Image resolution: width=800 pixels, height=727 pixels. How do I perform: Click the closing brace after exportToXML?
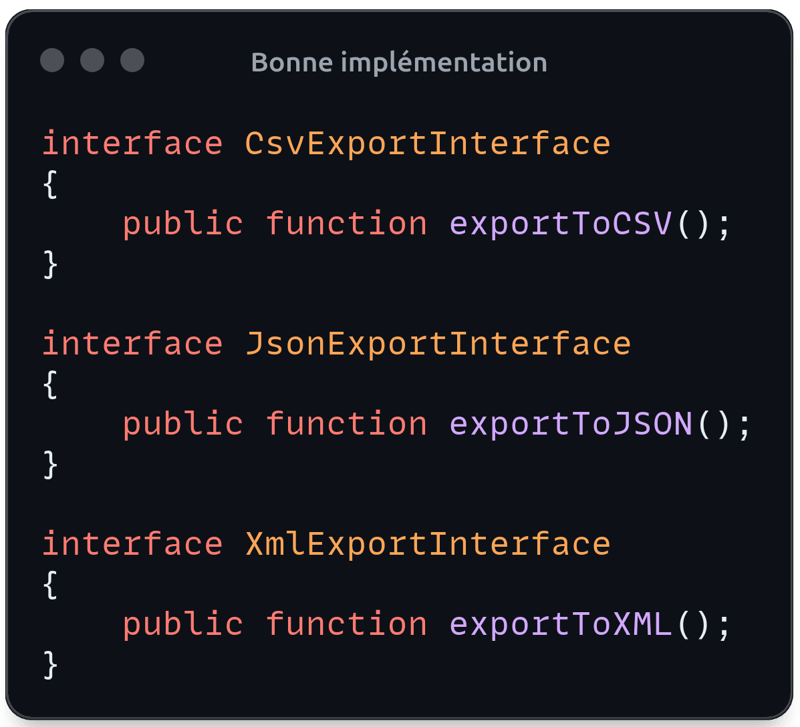50,665
